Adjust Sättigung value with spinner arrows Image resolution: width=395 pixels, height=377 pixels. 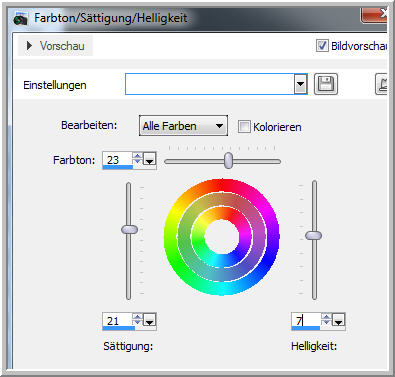137,320
